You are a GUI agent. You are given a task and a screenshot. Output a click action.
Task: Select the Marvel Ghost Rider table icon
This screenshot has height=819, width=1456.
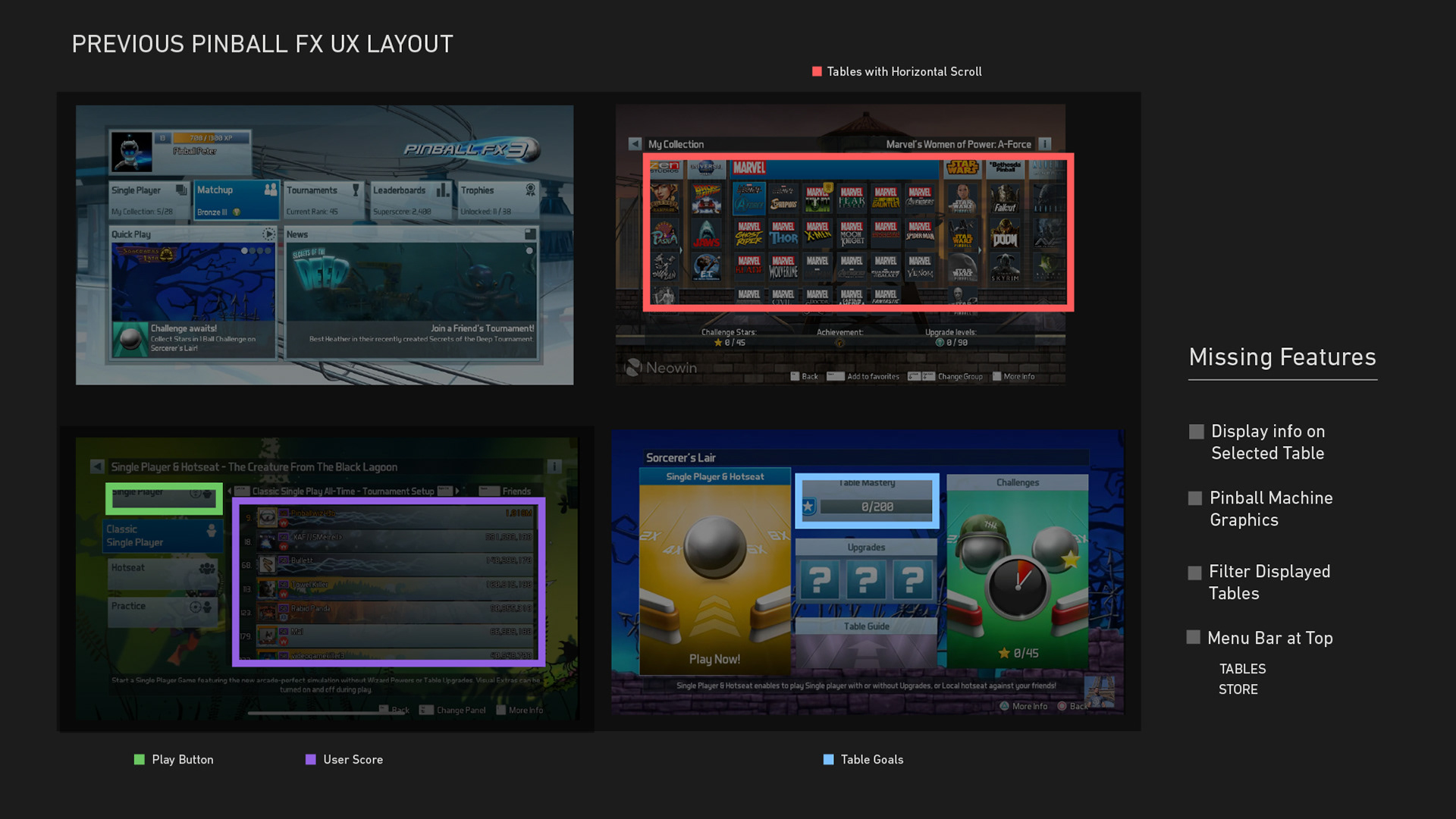(x=749, y=233)
